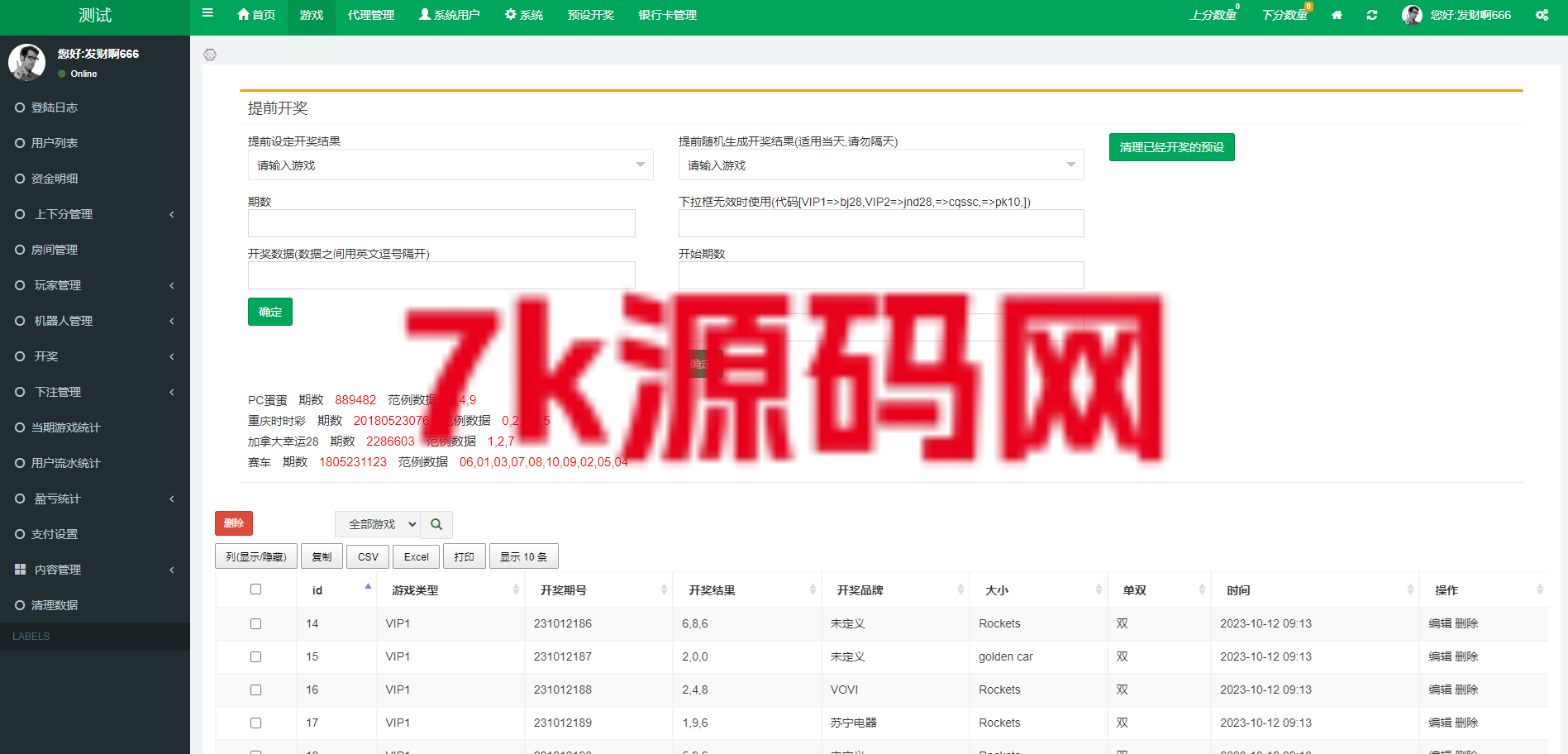Sort table by 开奖品牌 column
Screen dimensions: 1568x754
tap(895, 590)
